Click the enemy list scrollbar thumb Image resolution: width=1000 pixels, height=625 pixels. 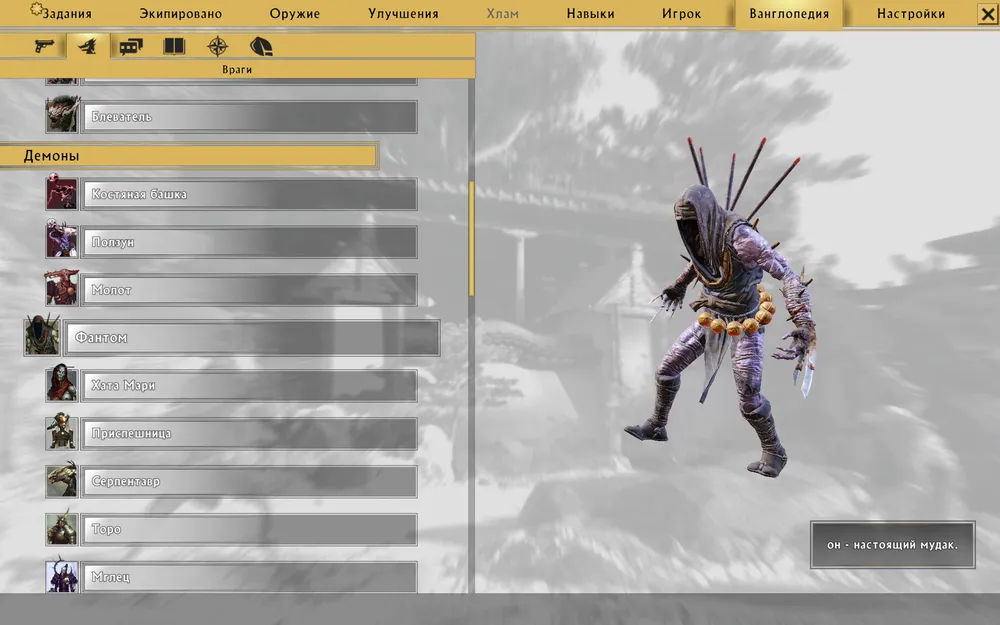(x=471, y=238)
